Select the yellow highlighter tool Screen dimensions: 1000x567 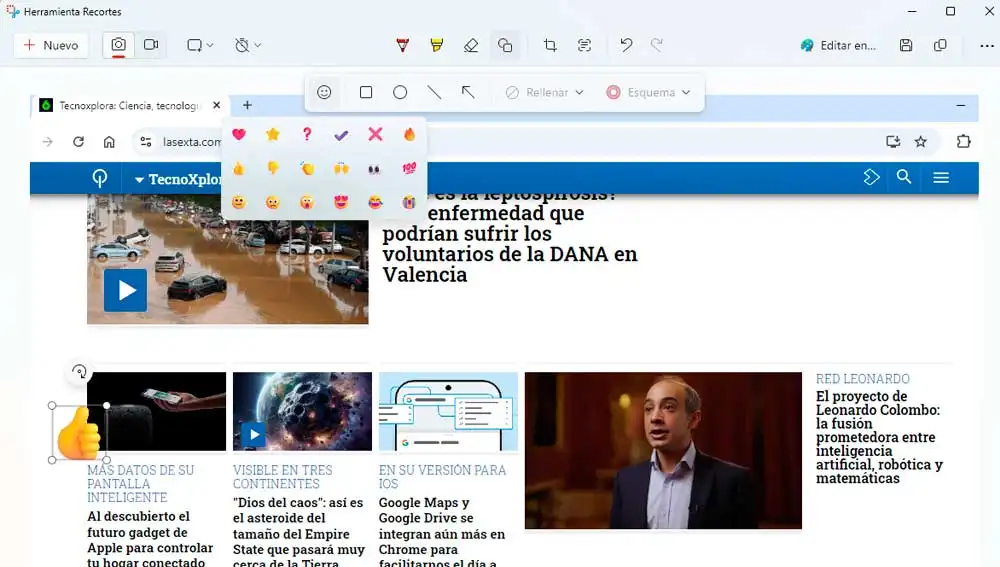click(x=436, y=45)
